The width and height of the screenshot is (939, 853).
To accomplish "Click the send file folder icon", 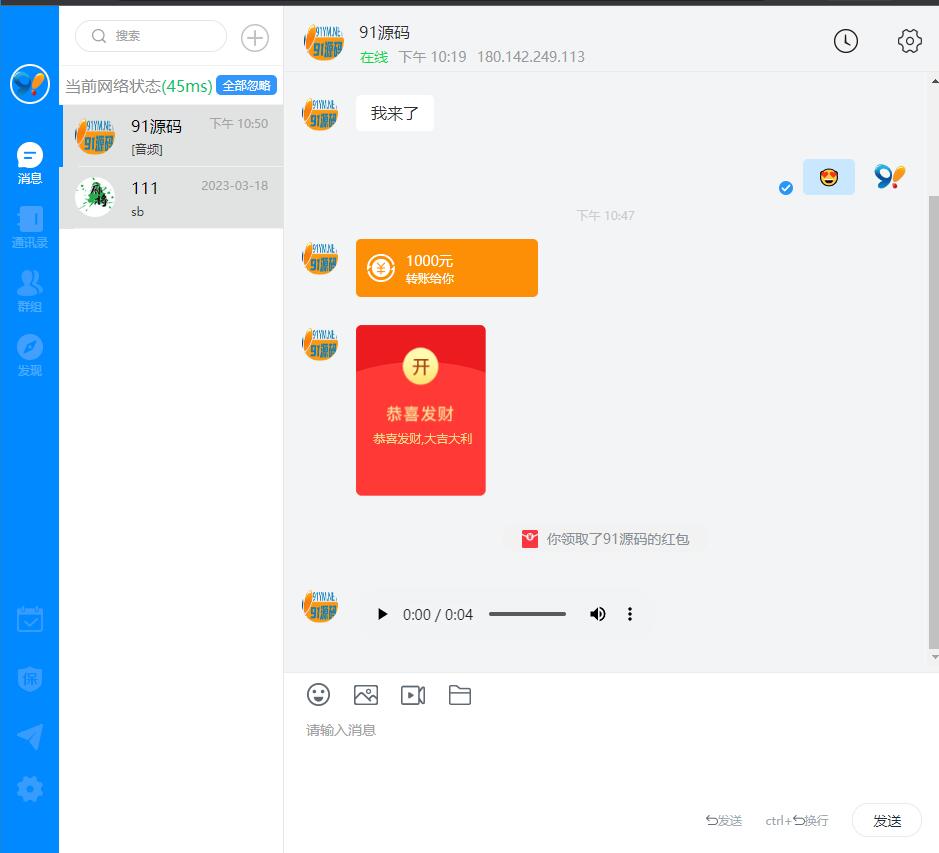I will pos(460,695).
